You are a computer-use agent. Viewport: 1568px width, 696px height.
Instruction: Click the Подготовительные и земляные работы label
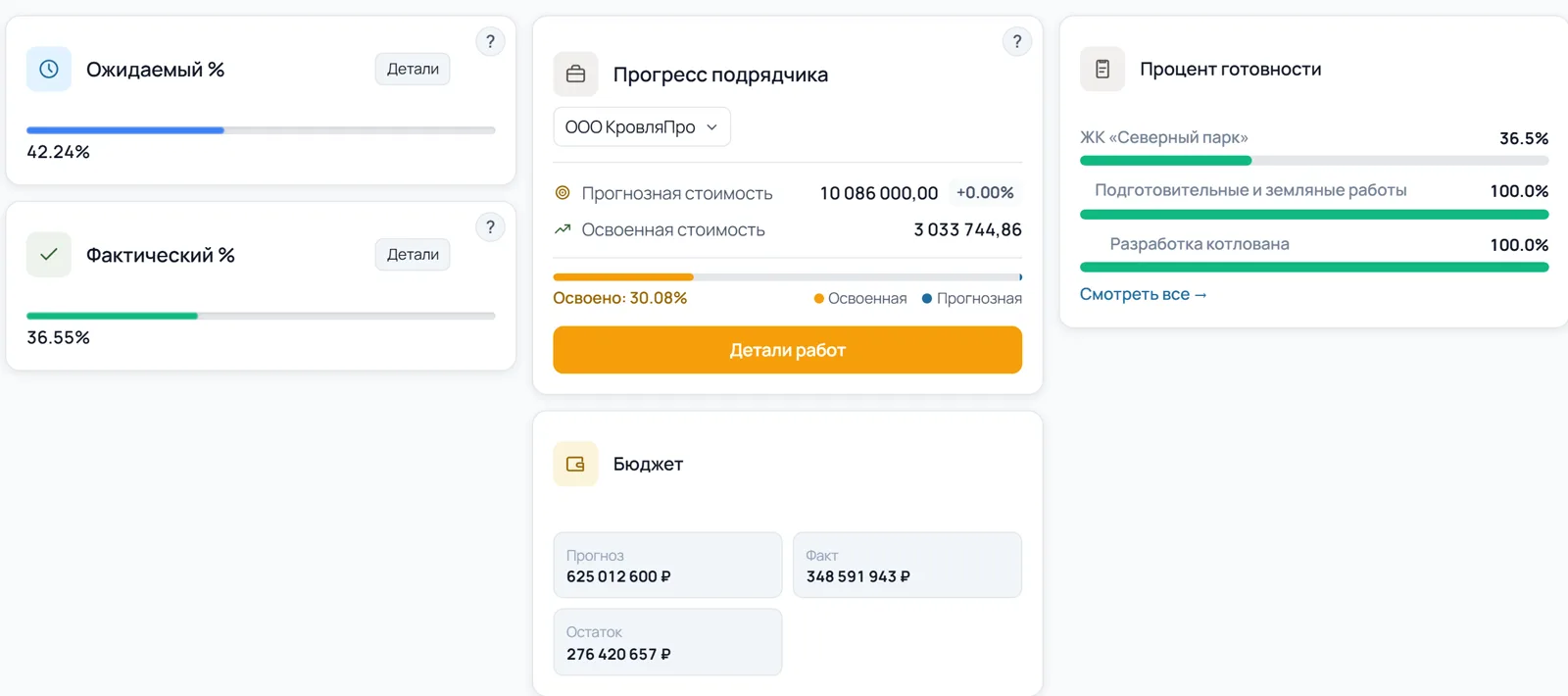point(1250,190)
